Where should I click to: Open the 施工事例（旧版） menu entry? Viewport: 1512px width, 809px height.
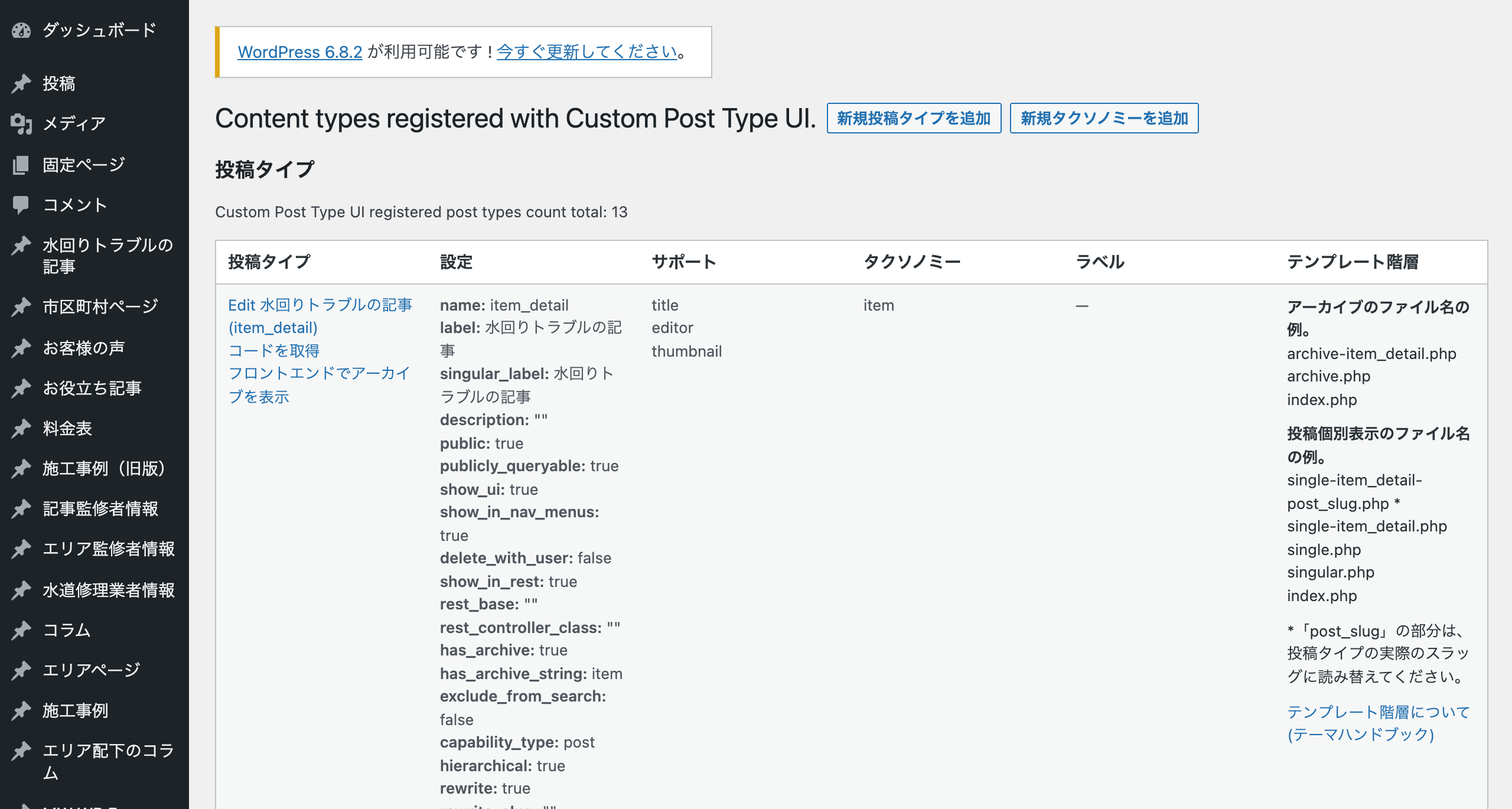(x=103, y=468)
